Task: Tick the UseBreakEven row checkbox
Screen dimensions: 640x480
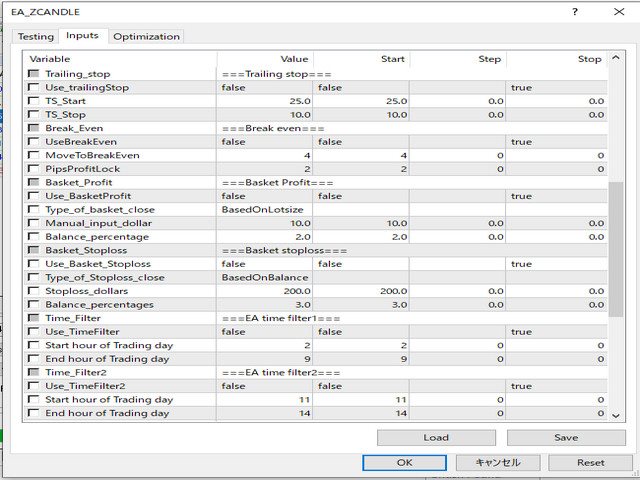Action: pyautogui.click(x=34, y=142)
